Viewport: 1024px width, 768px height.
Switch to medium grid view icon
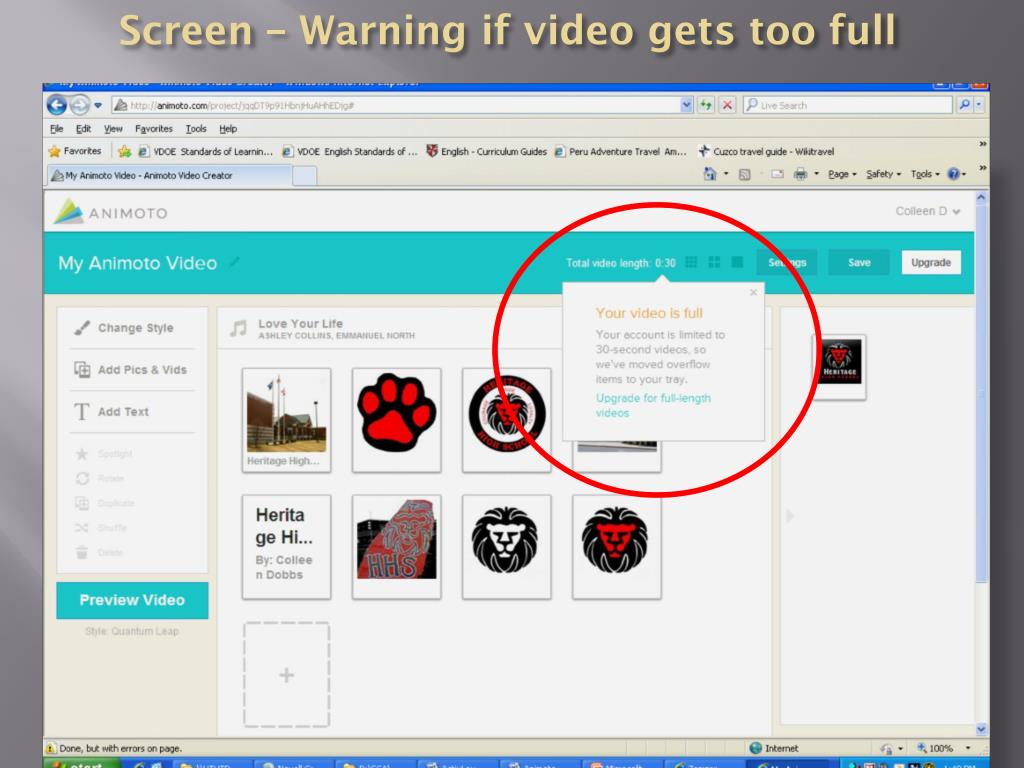[x=714, y=262]
